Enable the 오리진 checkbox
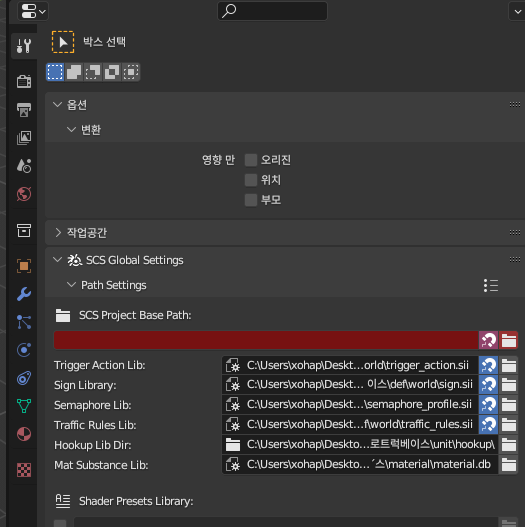The image size is (525, 527). click(251, 160)
